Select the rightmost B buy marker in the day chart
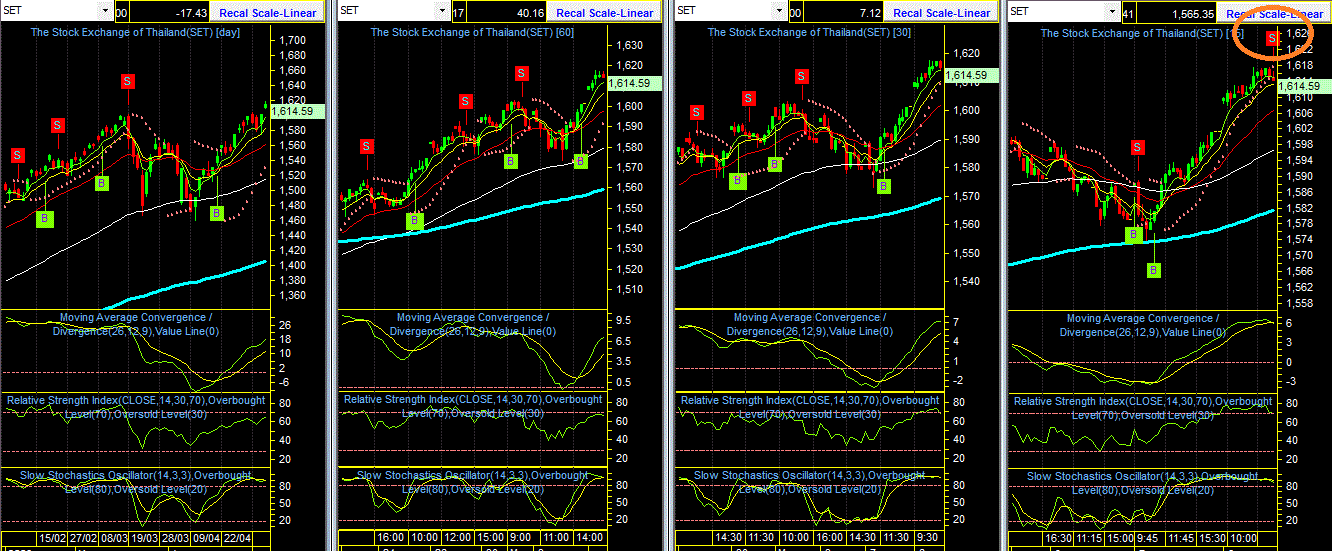 coord(217,212)
